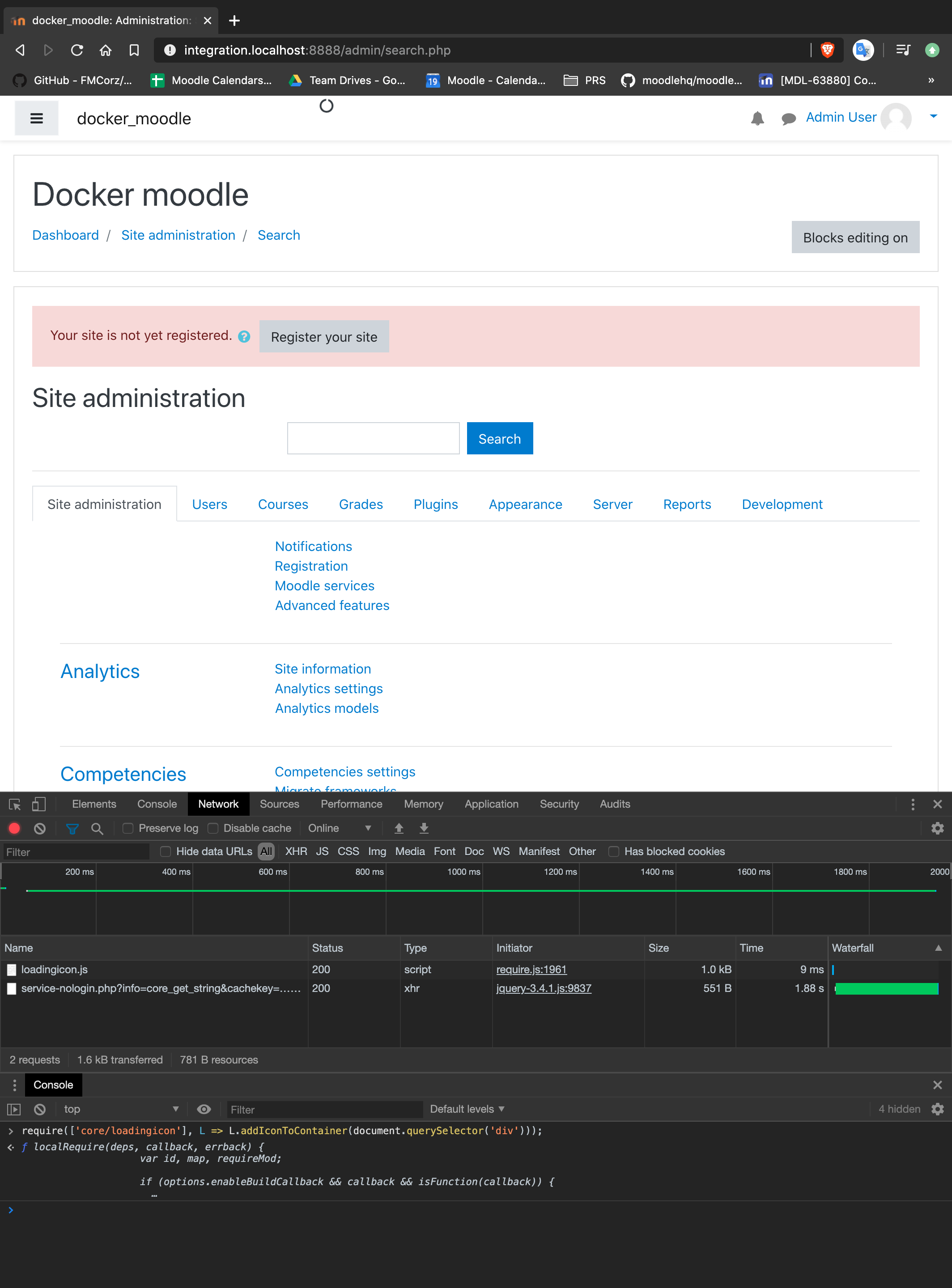Go to browser home icon
The width and height of the screenshot is (952, 1288).
click(x=106, y=50)
